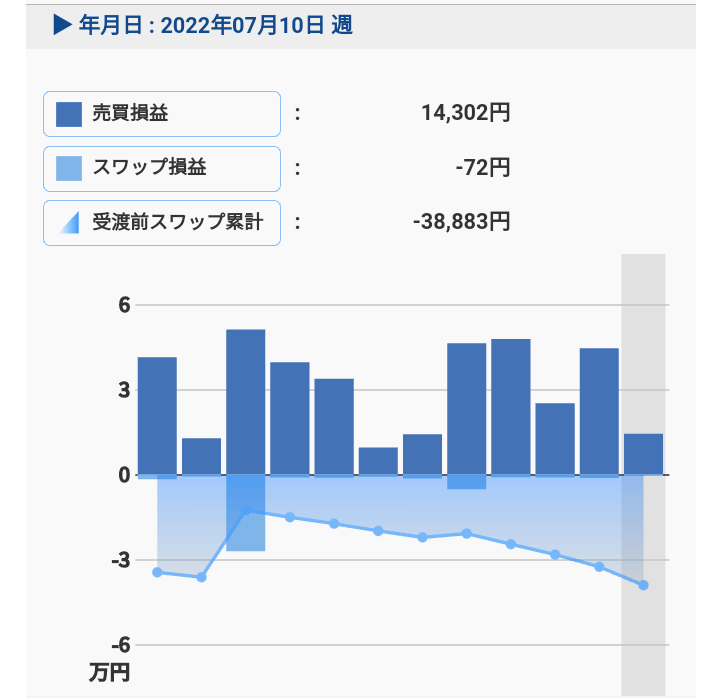This screenshot has height=698, width=713.
Task: Click the dark blue square icon for 売買損益
Action: 69,114
